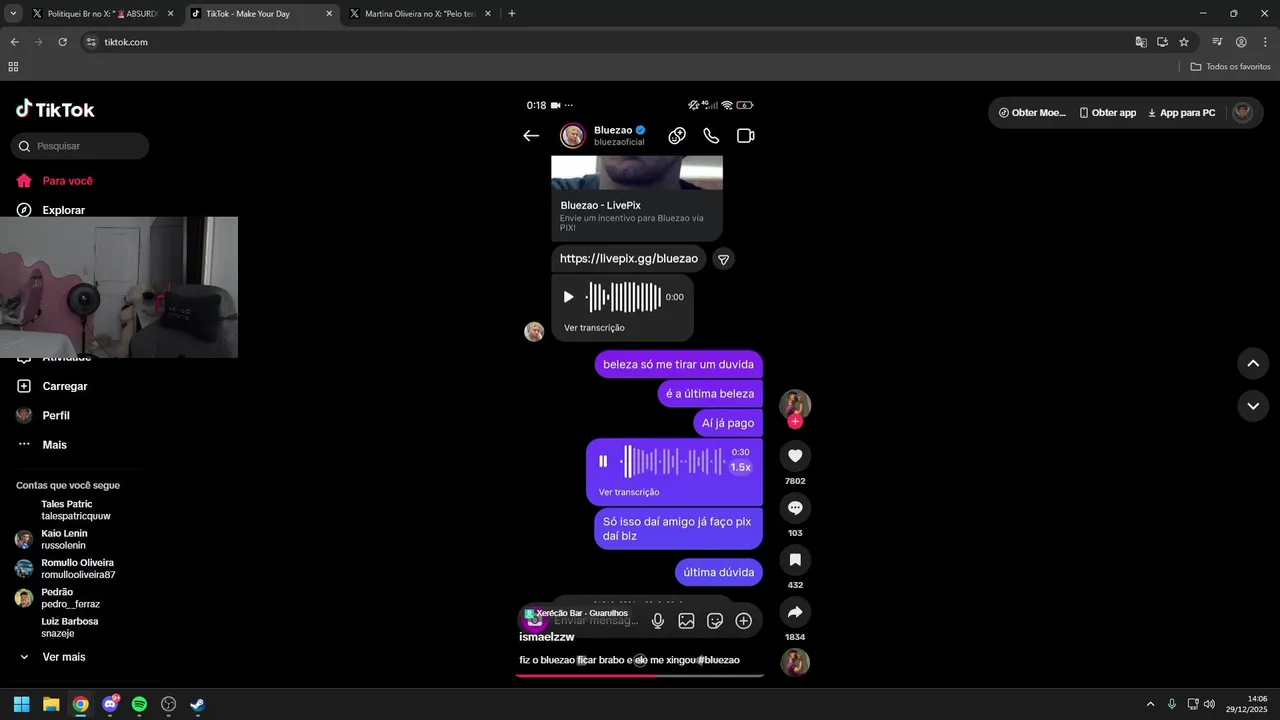
Task: Click App para PC button
Action: (x=1181, y=113)
